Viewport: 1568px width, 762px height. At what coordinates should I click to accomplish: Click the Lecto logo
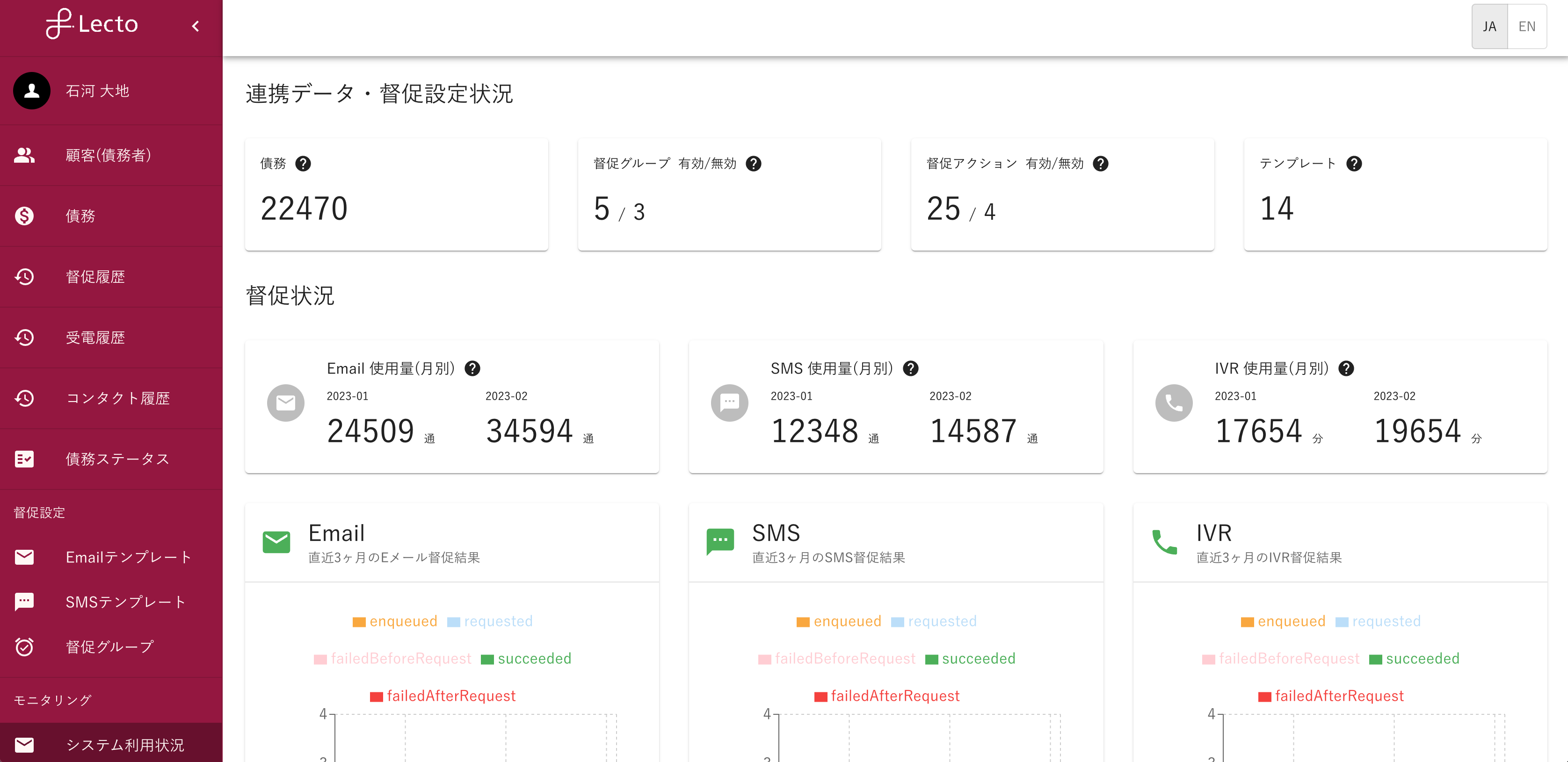pos(92,24)
